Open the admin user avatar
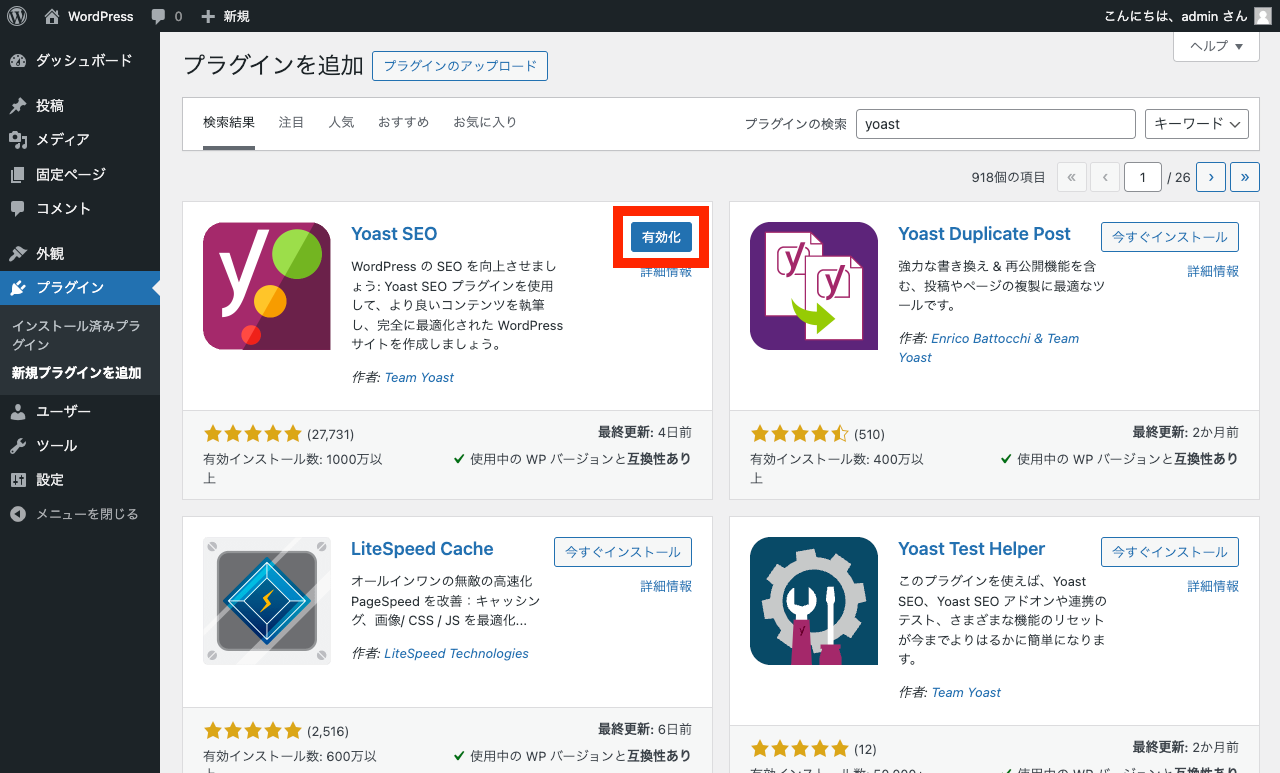Screen dimensions: 1280x773 pos(1263,16)
